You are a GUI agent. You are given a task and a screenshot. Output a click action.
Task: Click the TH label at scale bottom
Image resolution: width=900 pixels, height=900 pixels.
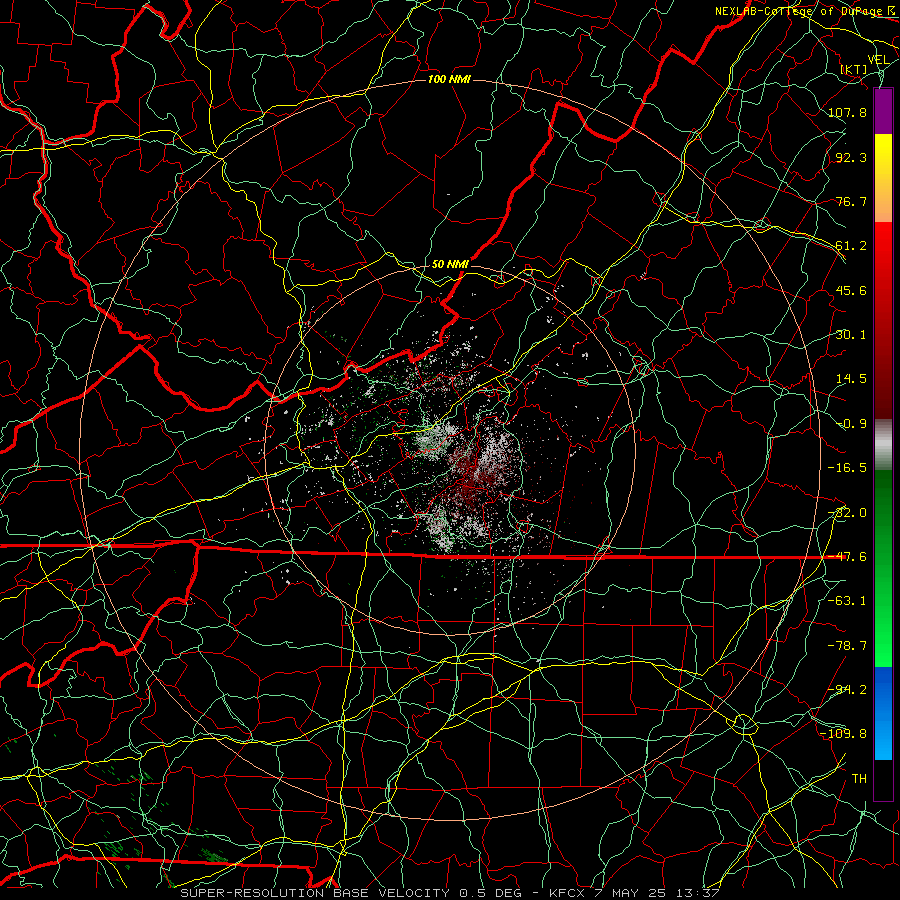pos(859,779)
